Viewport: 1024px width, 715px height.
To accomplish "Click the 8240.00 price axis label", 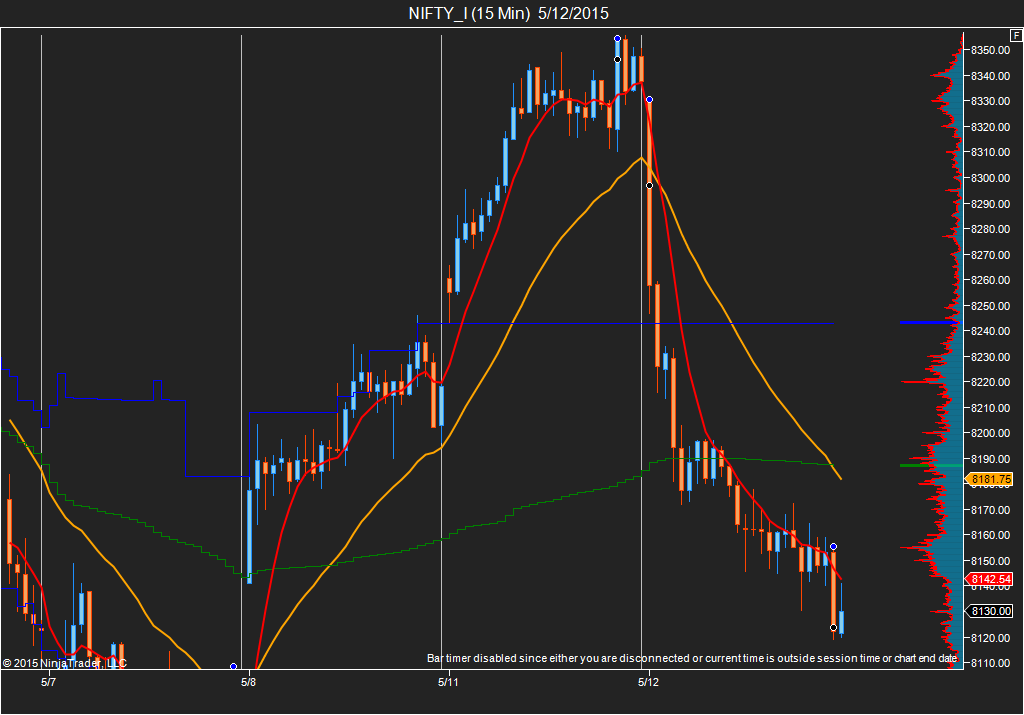I will tap(991, 331).
